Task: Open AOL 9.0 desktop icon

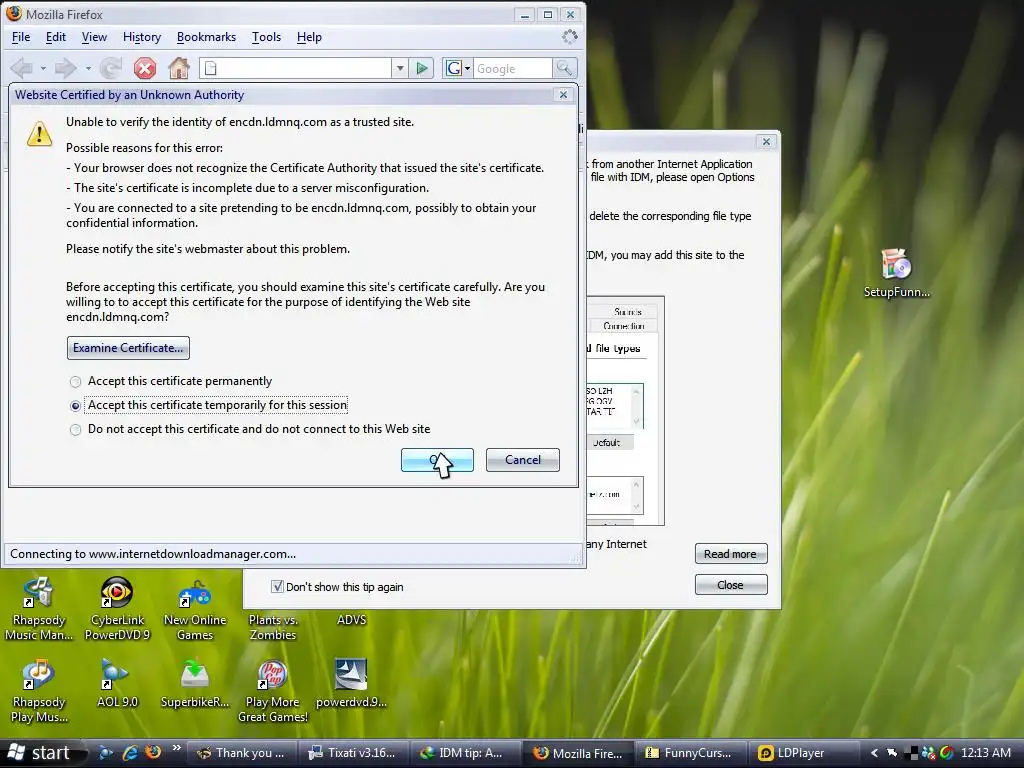Action: (x=117, y=683)
